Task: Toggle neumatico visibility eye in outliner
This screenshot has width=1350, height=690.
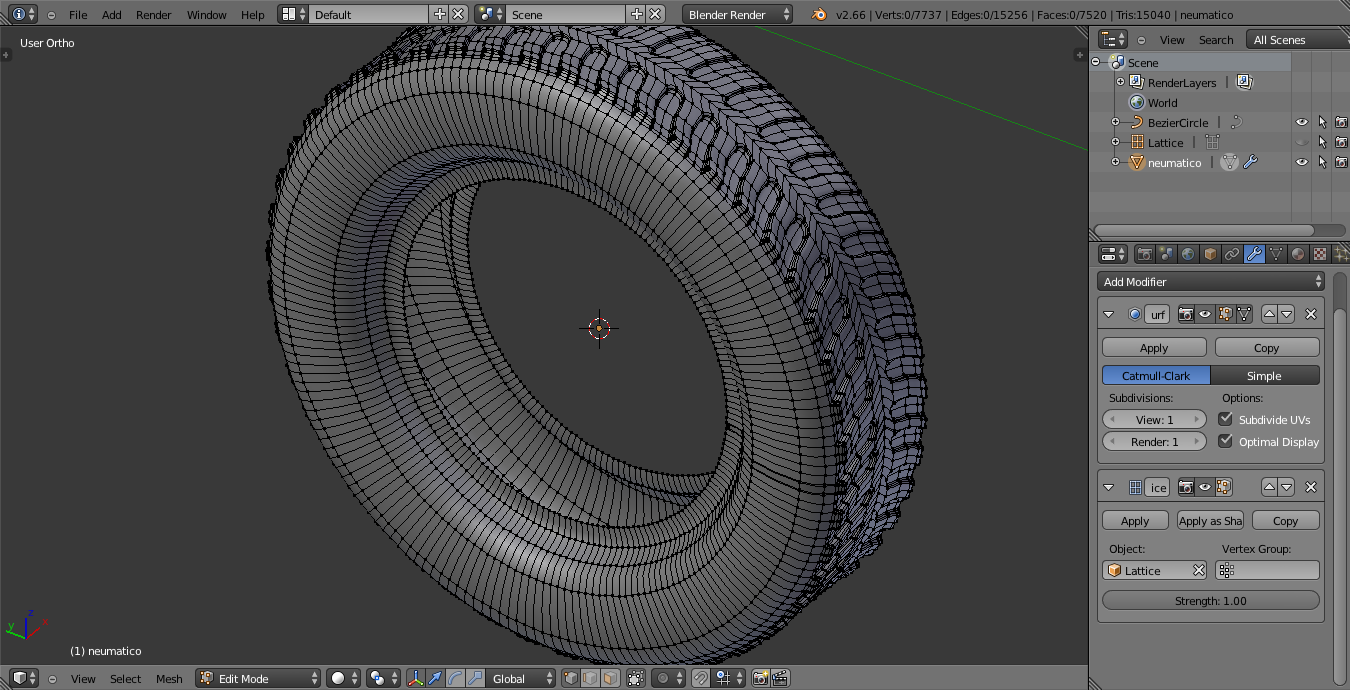Action: 1302,162
